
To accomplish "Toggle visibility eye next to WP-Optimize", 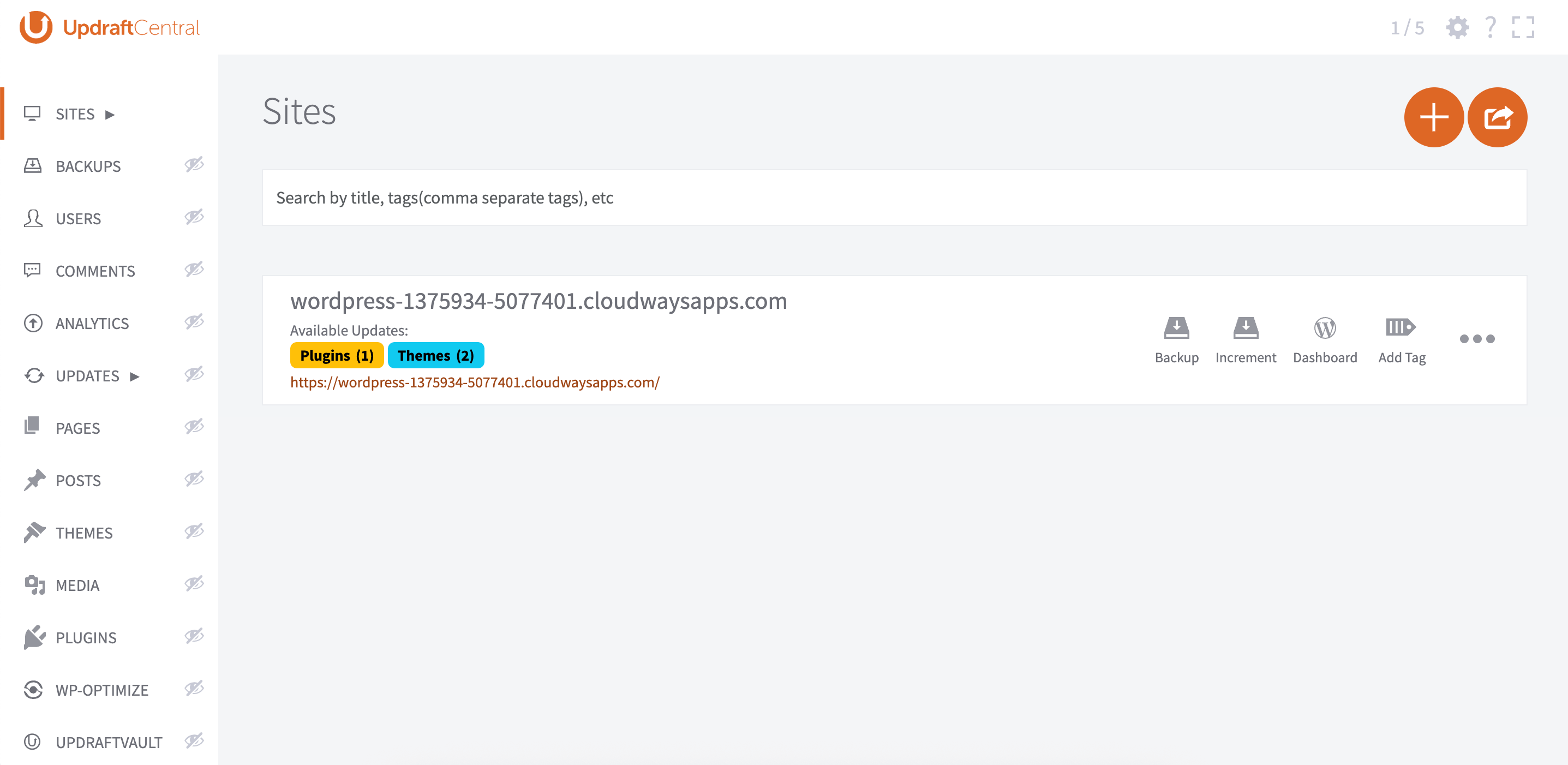I will click(194, 688).
